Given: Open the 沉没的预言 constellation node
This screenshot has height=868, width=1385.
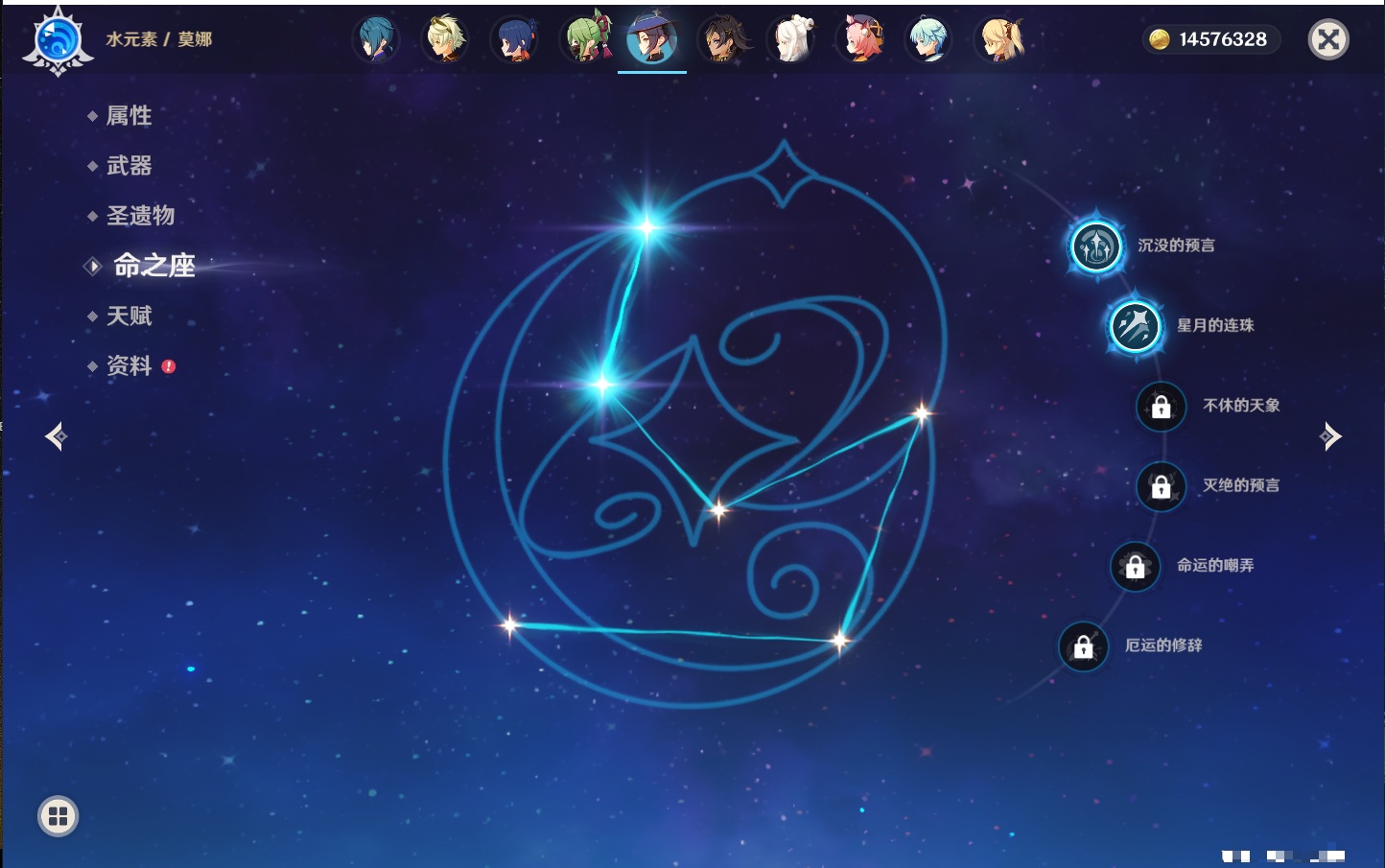Looking at the screenshot, I should point(1096,246).
